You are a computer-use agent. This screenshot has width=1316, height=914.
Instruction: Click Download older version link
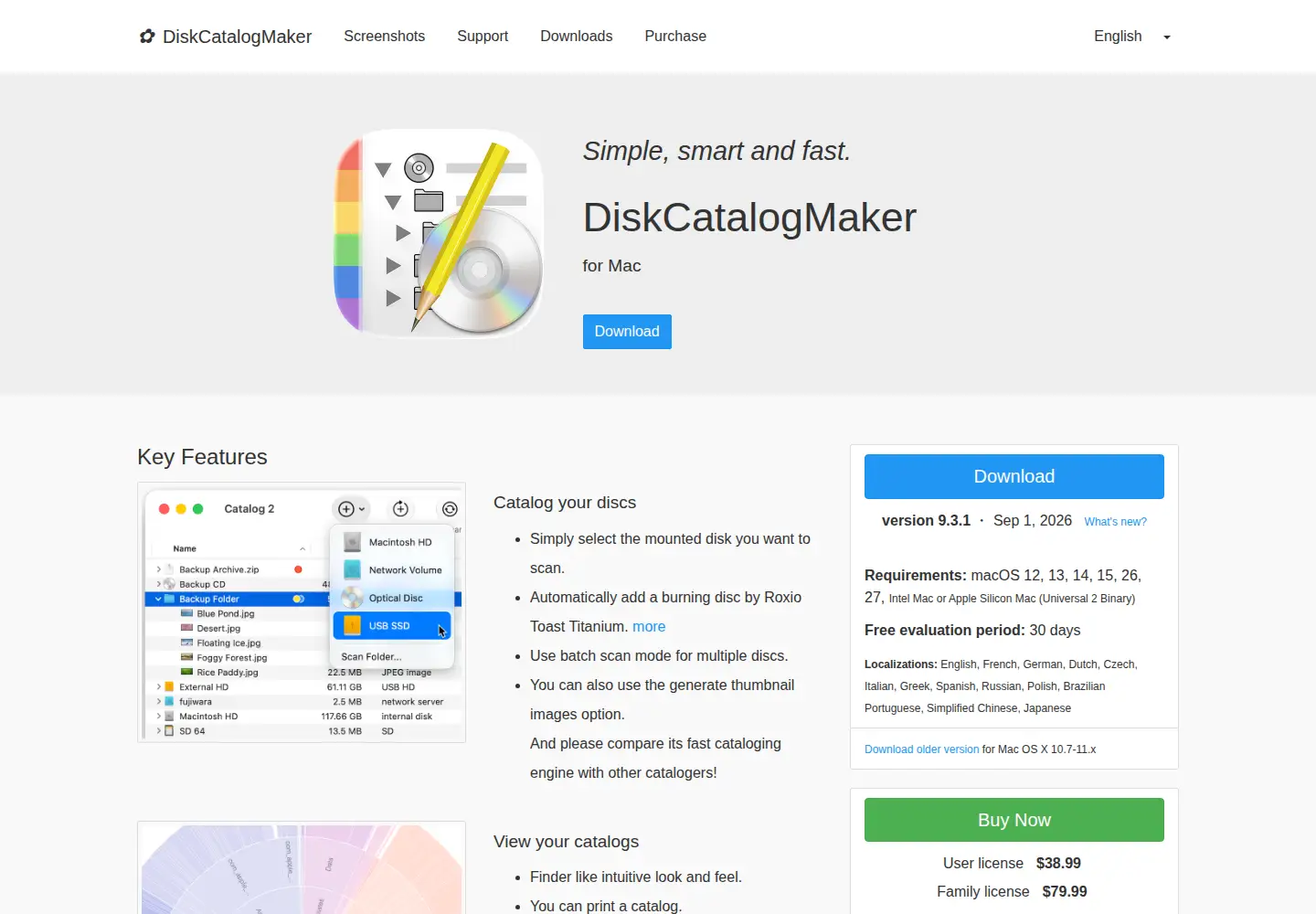tap(921, 749)
